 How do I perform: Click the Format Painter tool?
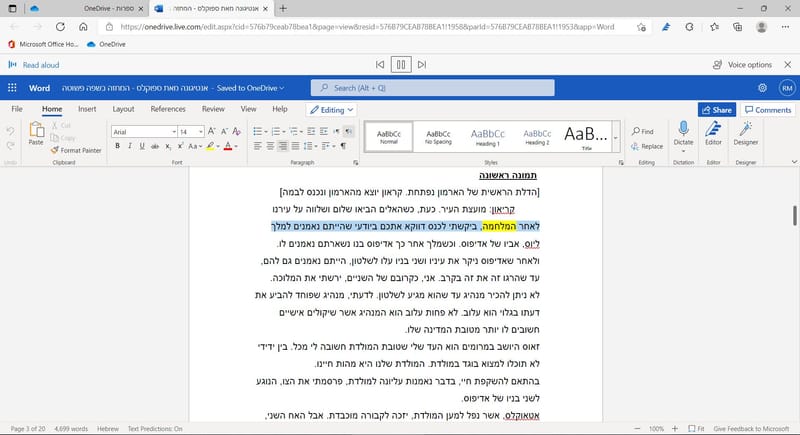(x=76, y=150)
